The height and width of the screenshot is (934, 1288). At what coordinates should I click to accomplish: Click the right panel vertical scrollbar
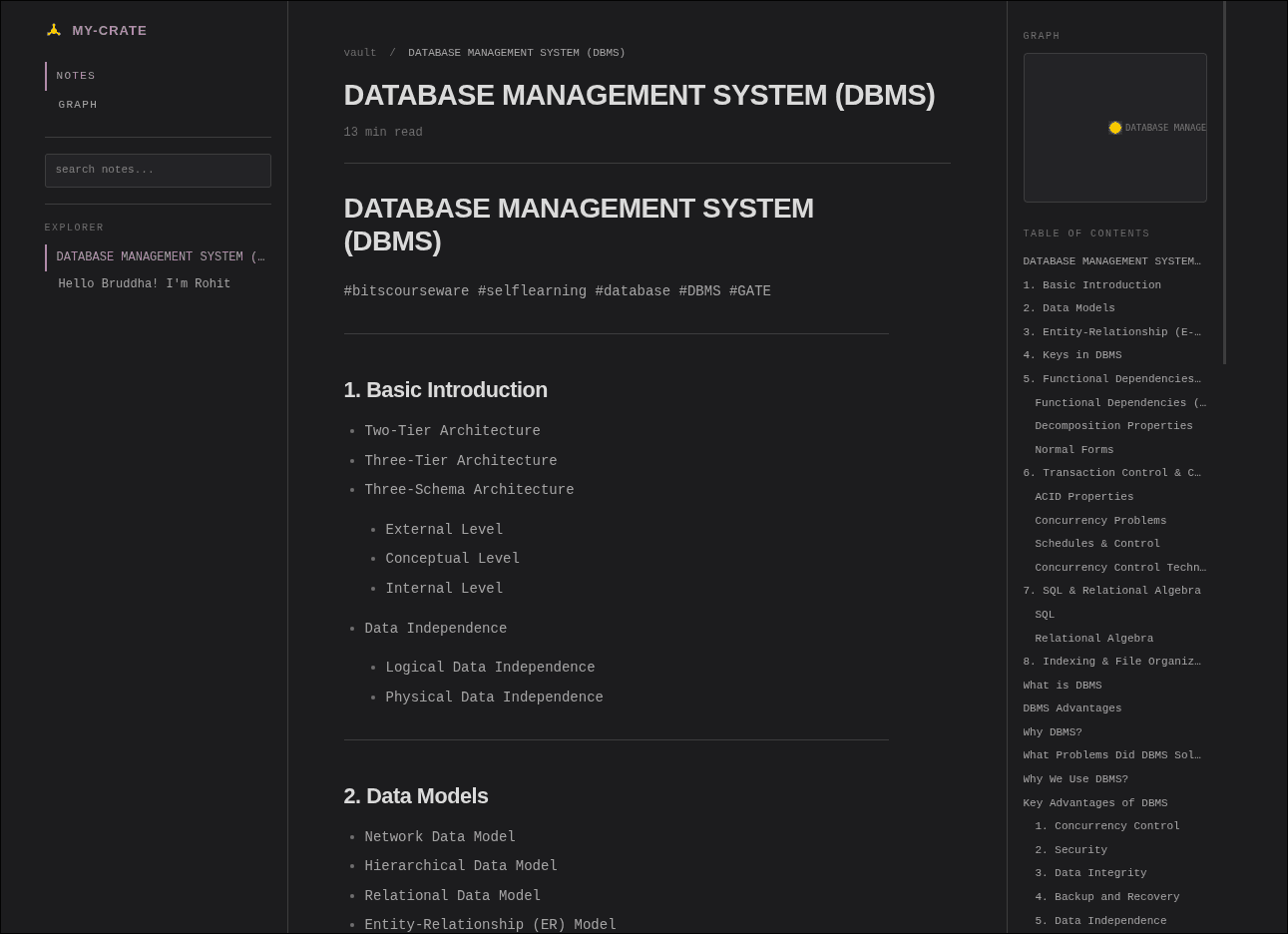1224,183
